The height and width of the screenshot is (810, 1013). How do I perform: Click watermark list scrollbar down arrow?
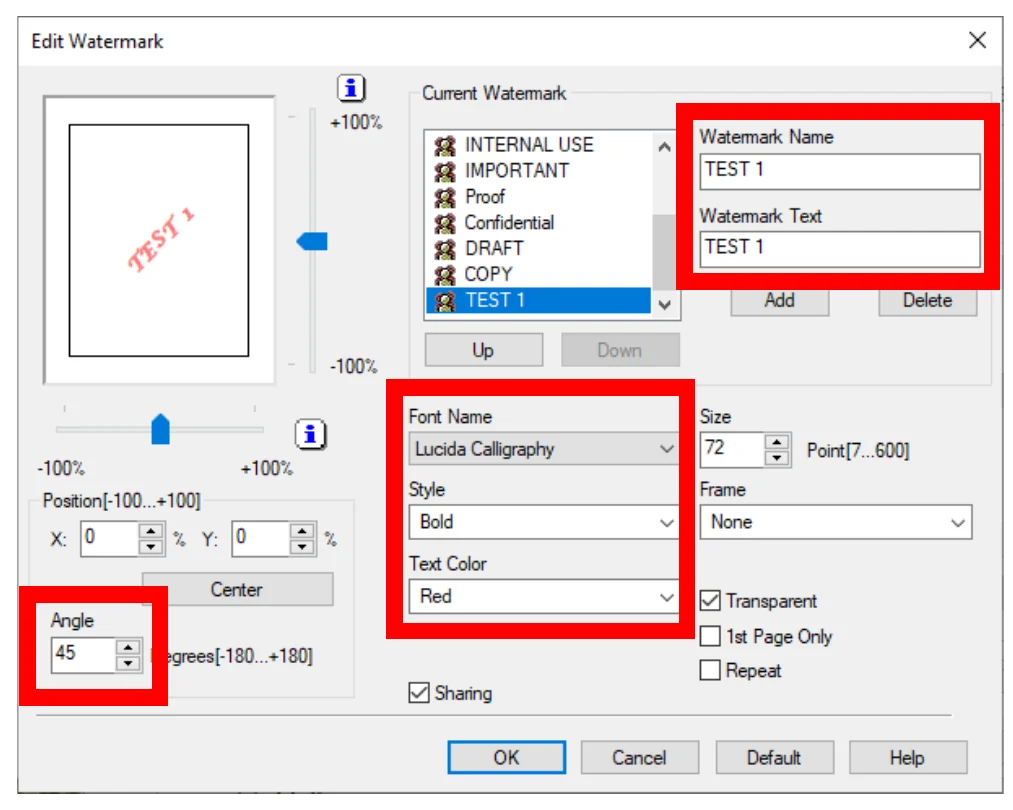664,304
